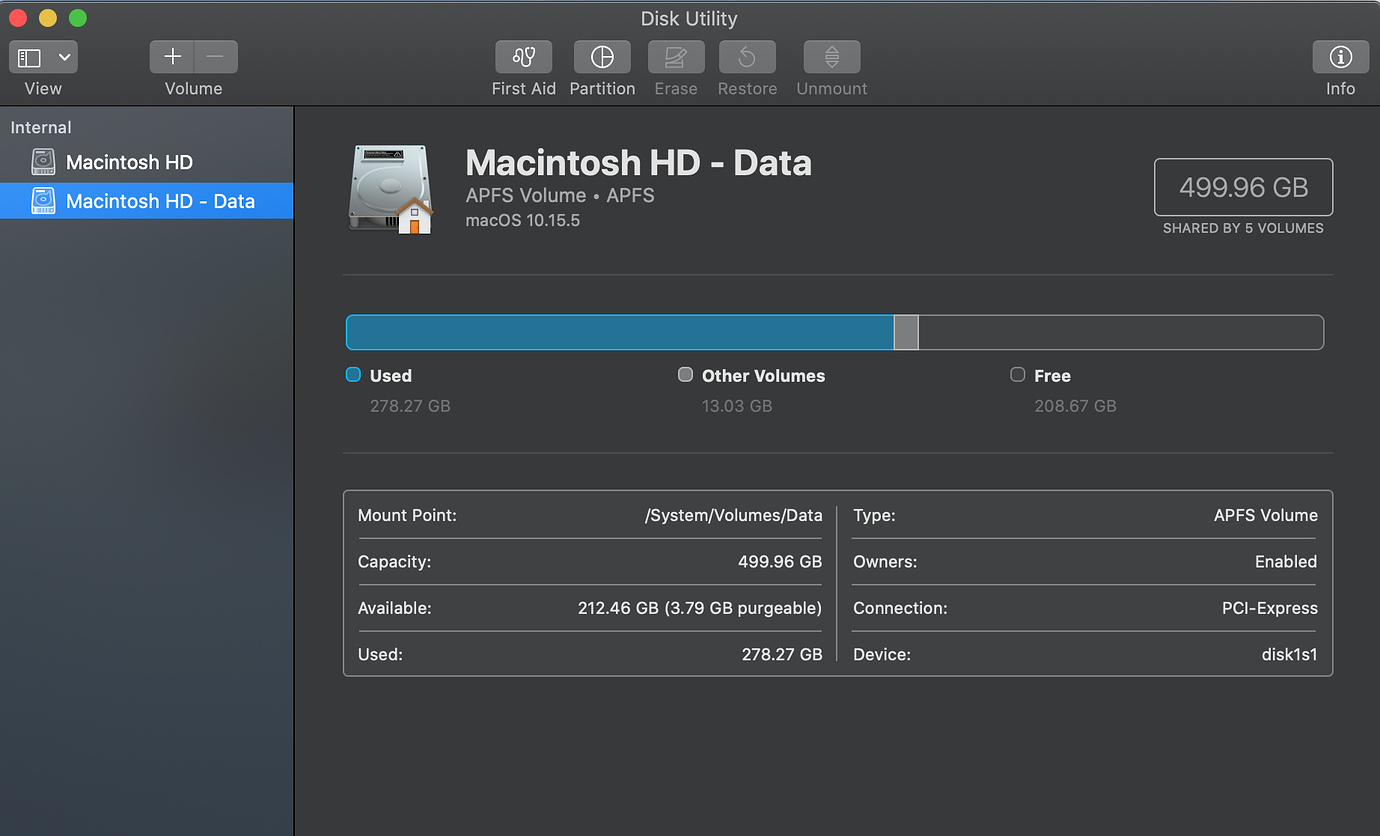Click the Disk Utility window title
The height and width of the screenshot is (836, 1380).
[689, 18]
